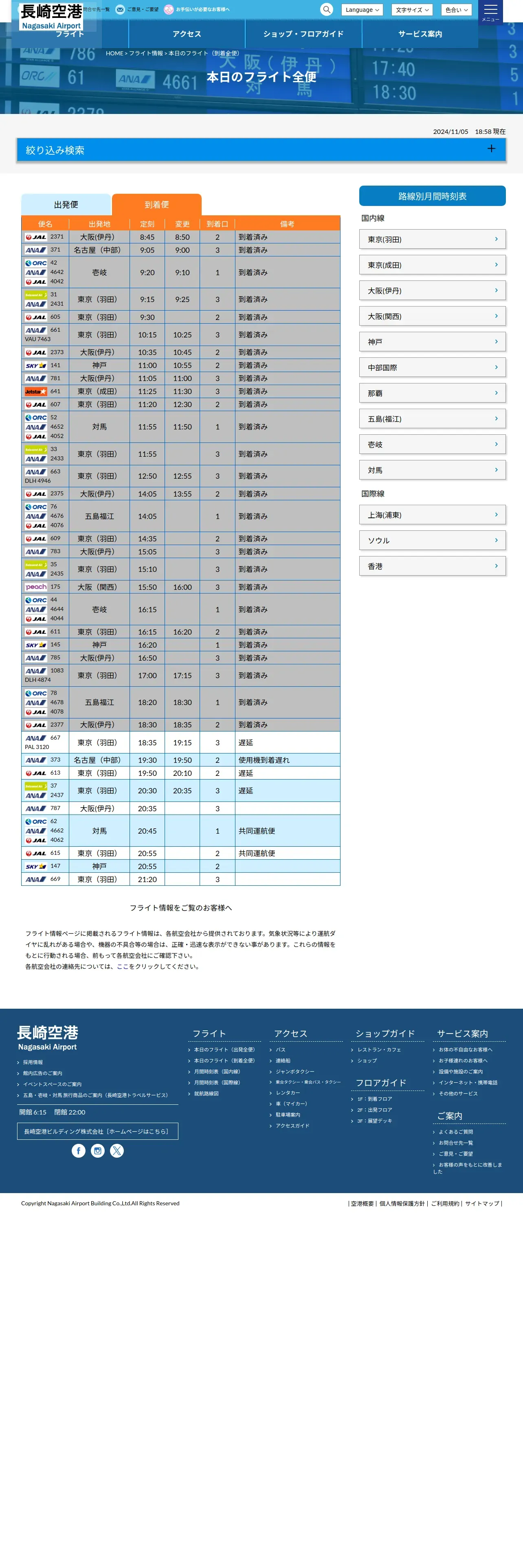Open the Instagram icon in footer
This screenshot has height=1568, width=523.
tap(97, 1150)
